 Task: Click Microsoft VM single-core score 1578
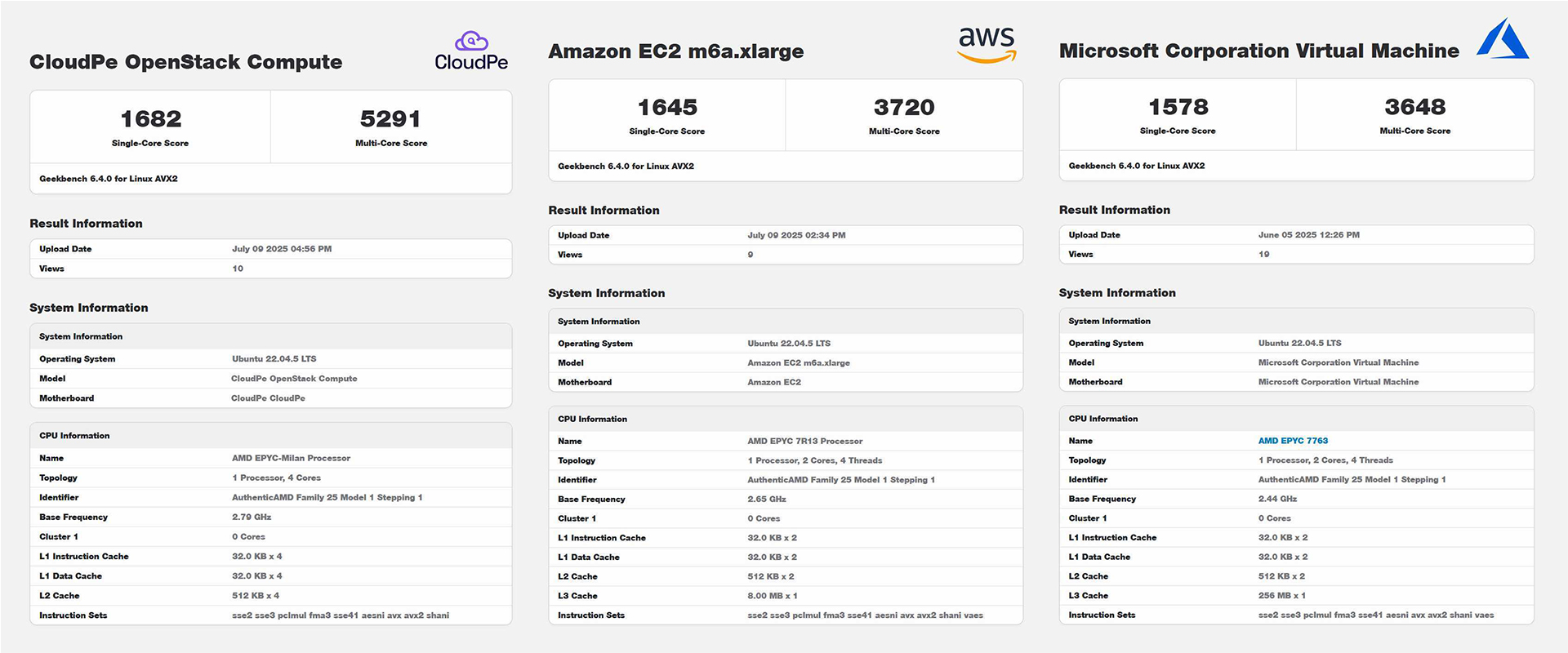(1178, 107)
